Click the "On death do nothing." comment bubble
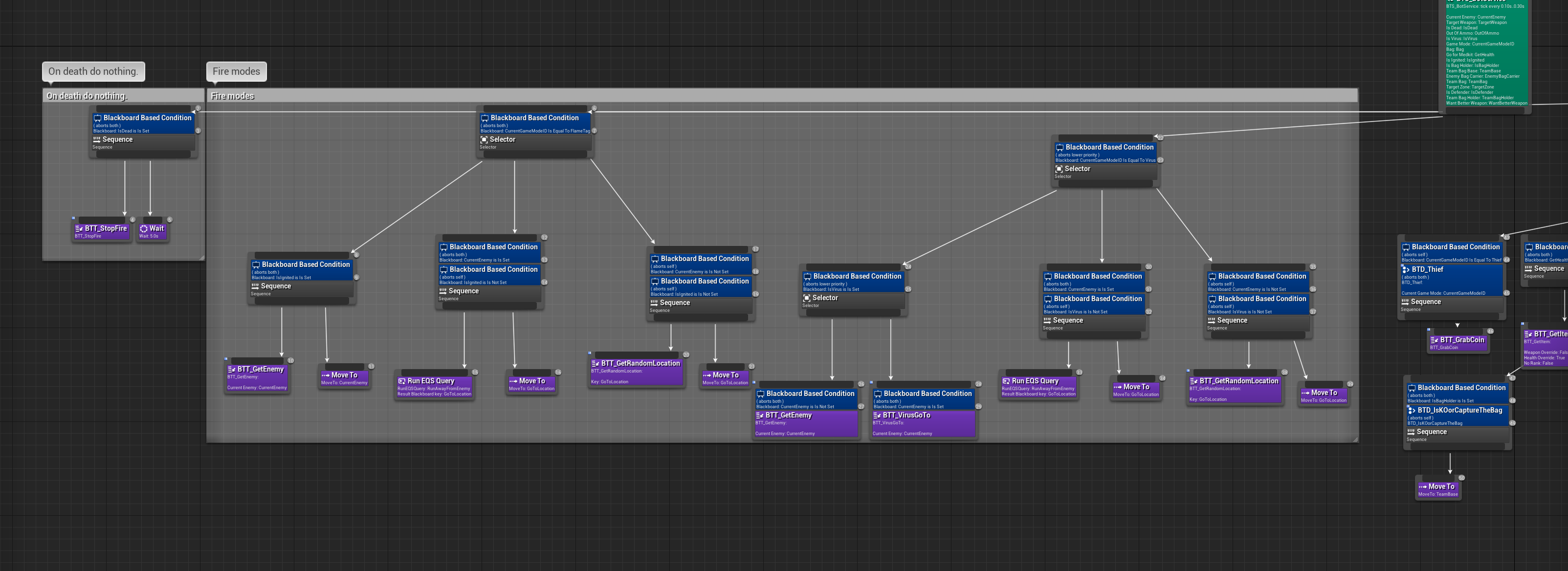This screenshot has height=571, width=1568. click(x=93, y=71)
